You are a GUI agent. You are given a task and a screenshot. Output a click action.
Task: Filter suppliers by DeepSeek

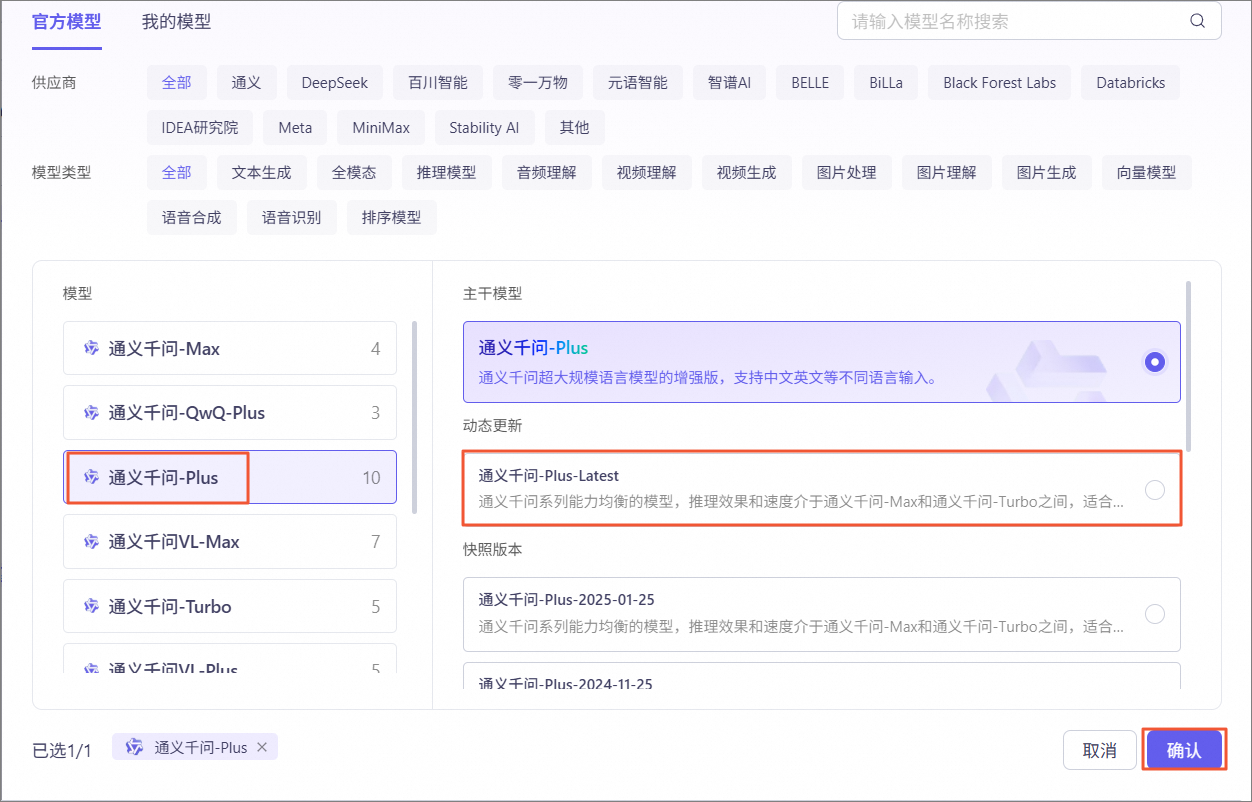tap(335, 83)
